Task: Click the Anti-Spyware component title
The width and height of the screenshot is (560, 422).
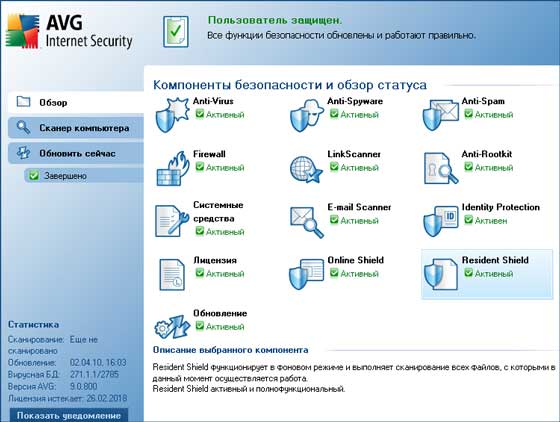Action: point(355,101)
